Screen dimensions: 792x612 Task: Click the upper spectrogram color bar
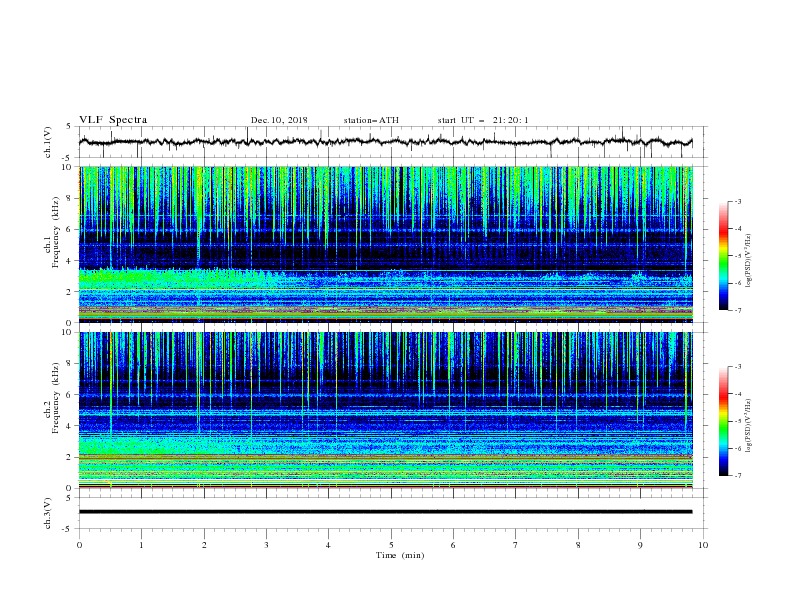(724, 256)
